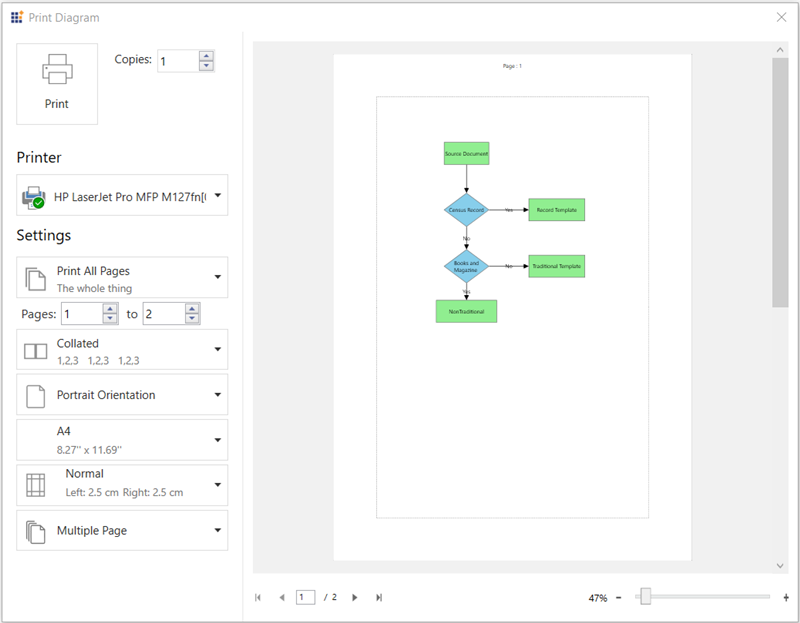Click the zoom slider handle
Screen dimensions: 800x623
click(646, 597)
